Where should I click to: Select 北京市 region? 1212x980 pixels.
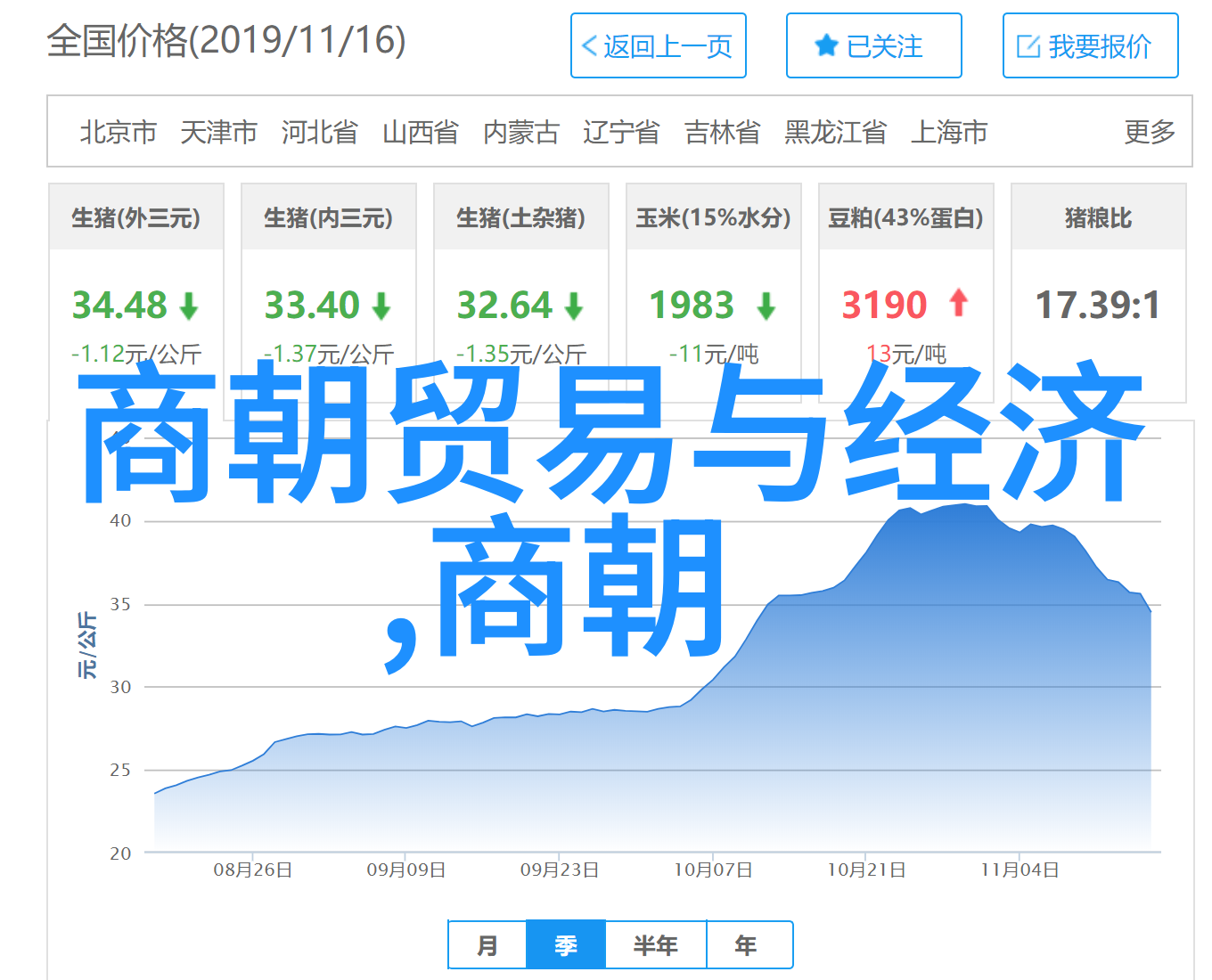pos(119,132)
